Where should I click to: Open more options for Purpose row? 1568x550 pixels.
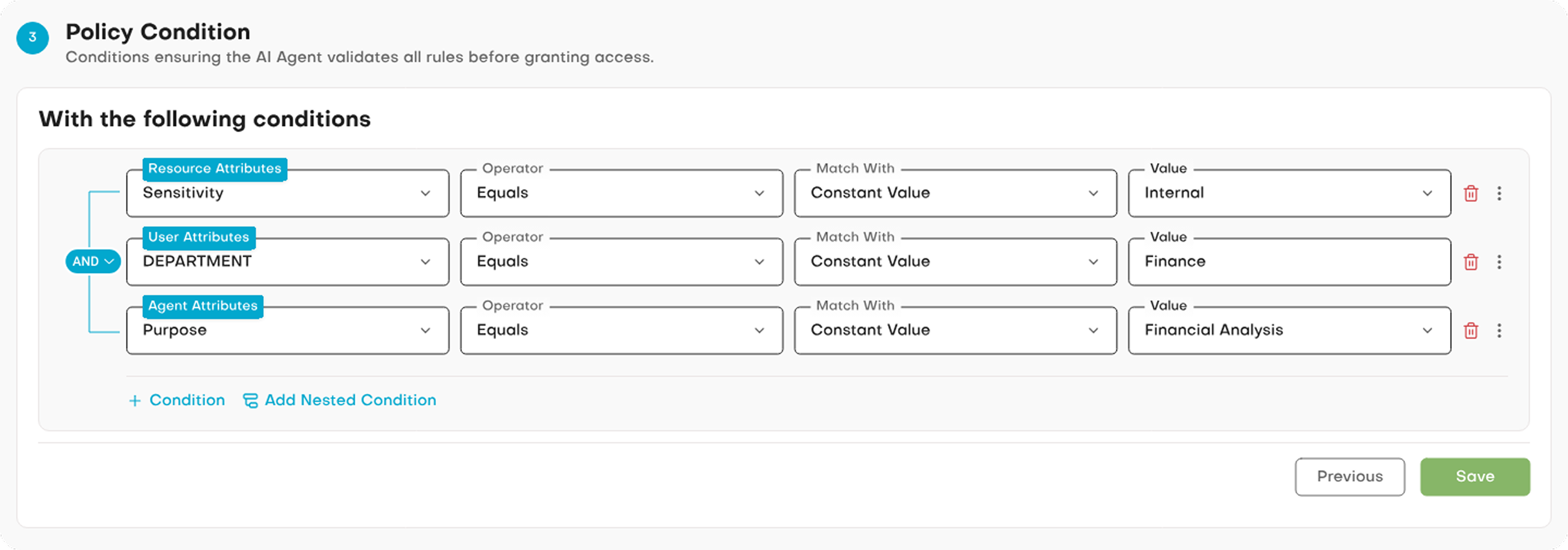(1499, 331)
